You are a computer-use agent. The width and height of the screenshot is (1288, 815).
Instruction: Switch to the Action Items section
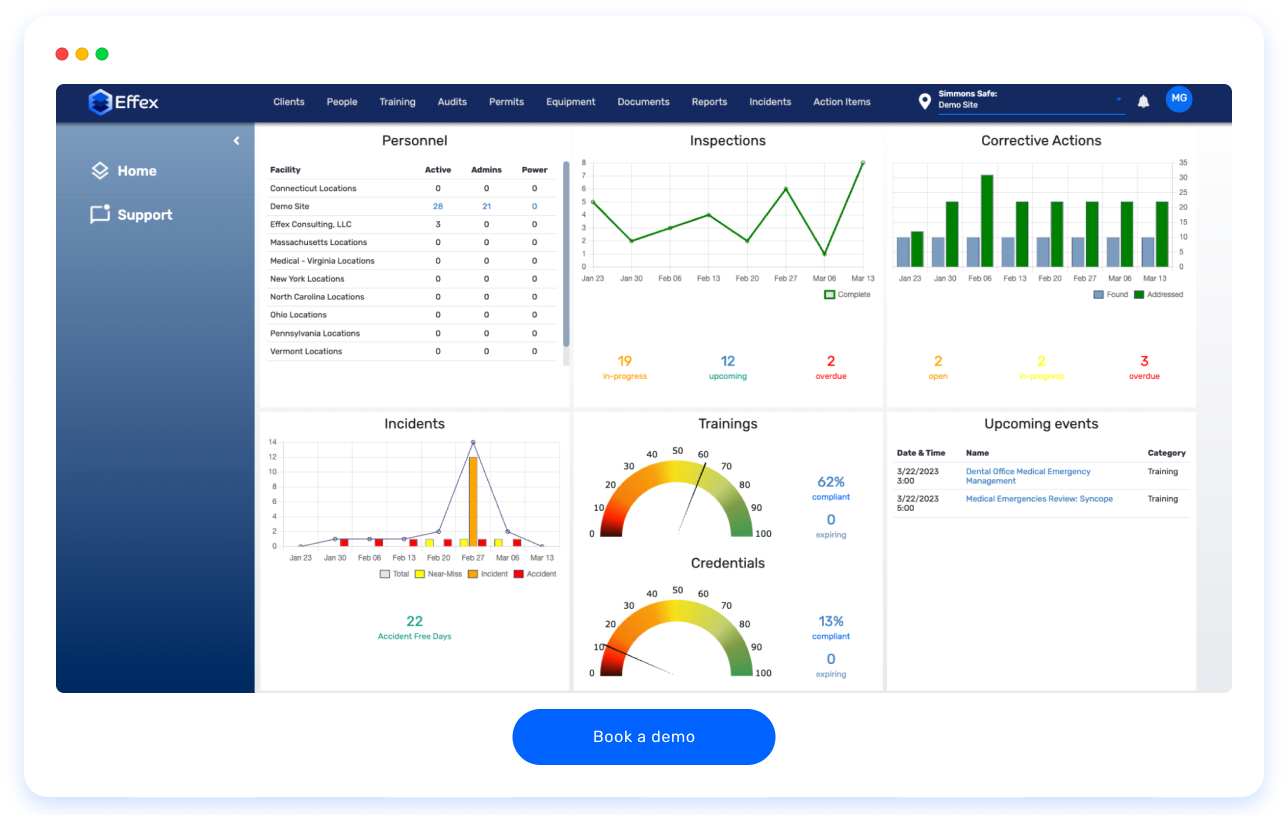coord(841,101)
